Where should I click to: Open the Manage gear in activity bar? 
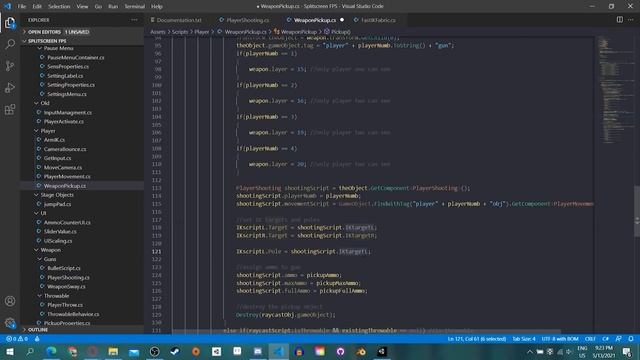click(x=10, y=323)
